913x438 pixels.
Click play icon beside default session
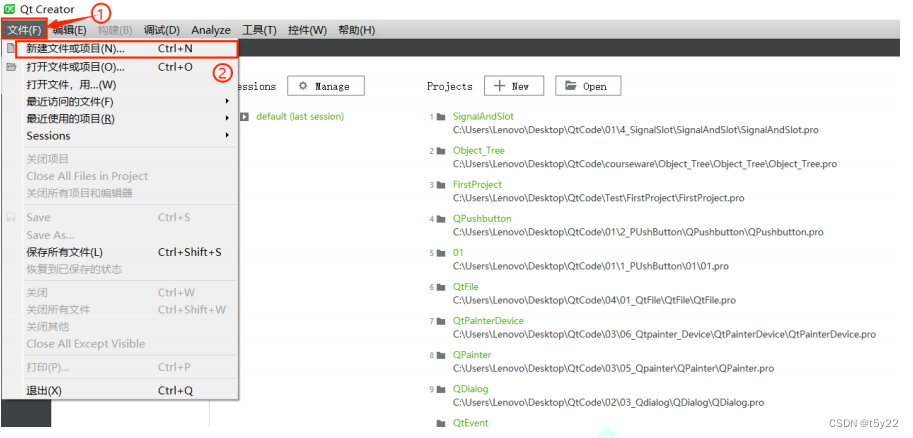point(244,116)
